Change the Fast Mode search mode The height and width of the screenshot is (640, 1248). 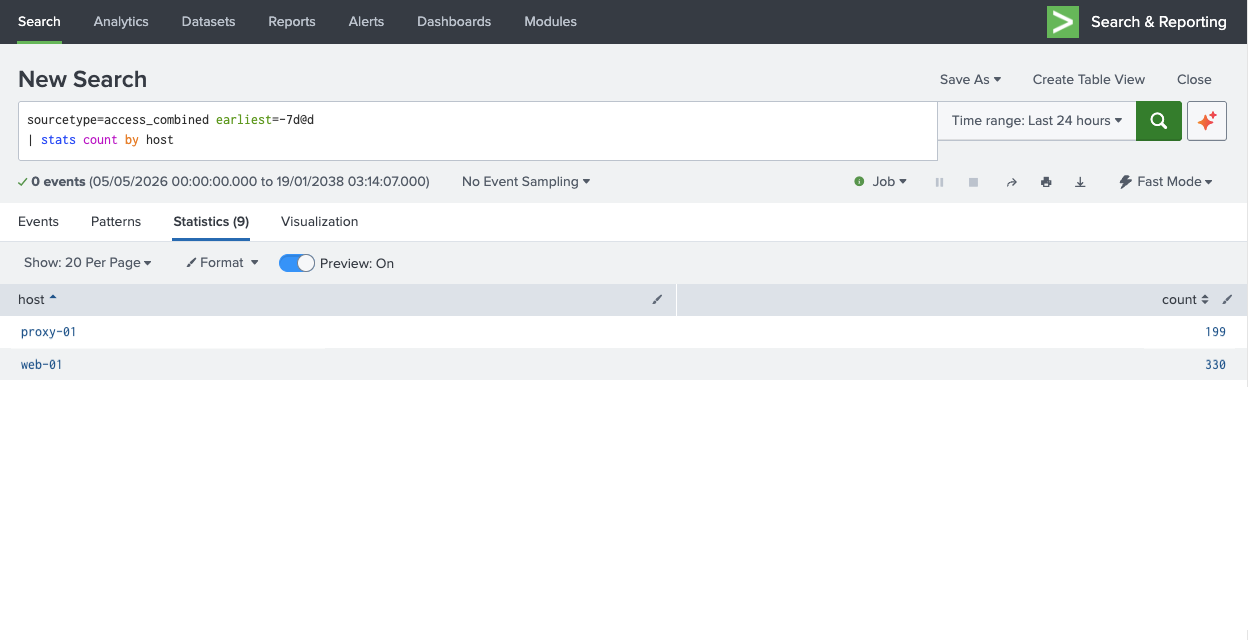click(1165, 182)
